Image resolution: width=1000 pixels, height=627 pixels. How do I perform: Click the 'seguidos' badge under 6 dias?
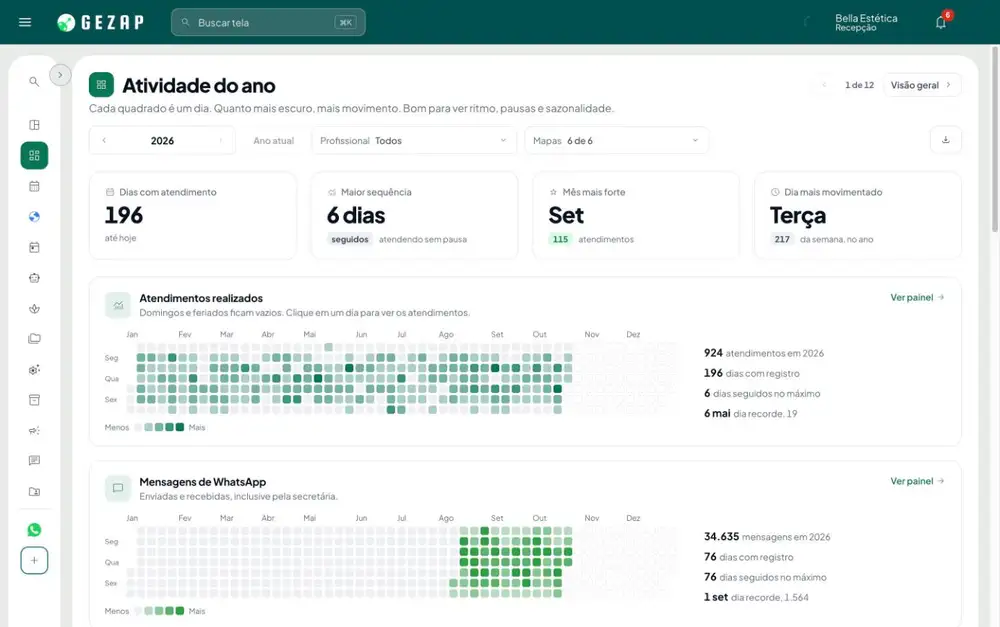click(x=349, y=239)
